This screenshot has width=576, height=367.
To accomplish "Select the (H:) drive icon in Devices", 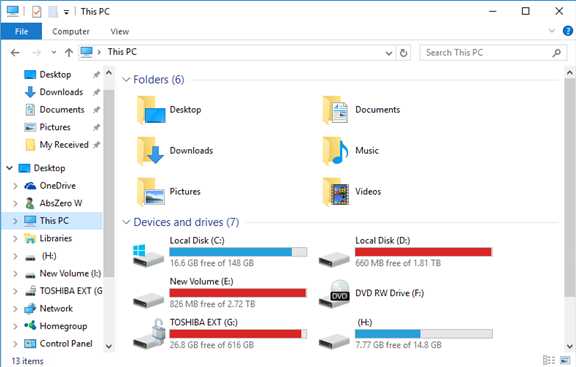I will (334, 341).
